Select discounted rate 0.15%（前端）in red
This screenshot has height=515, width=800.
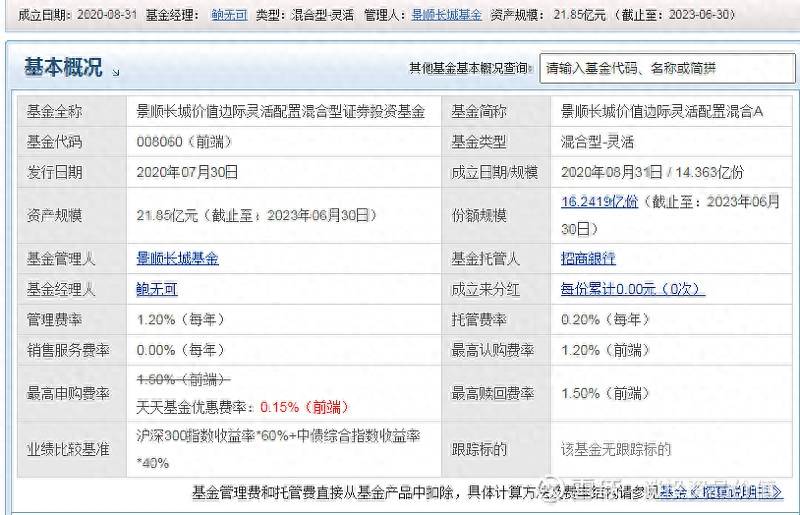click(x=305, y=407)
